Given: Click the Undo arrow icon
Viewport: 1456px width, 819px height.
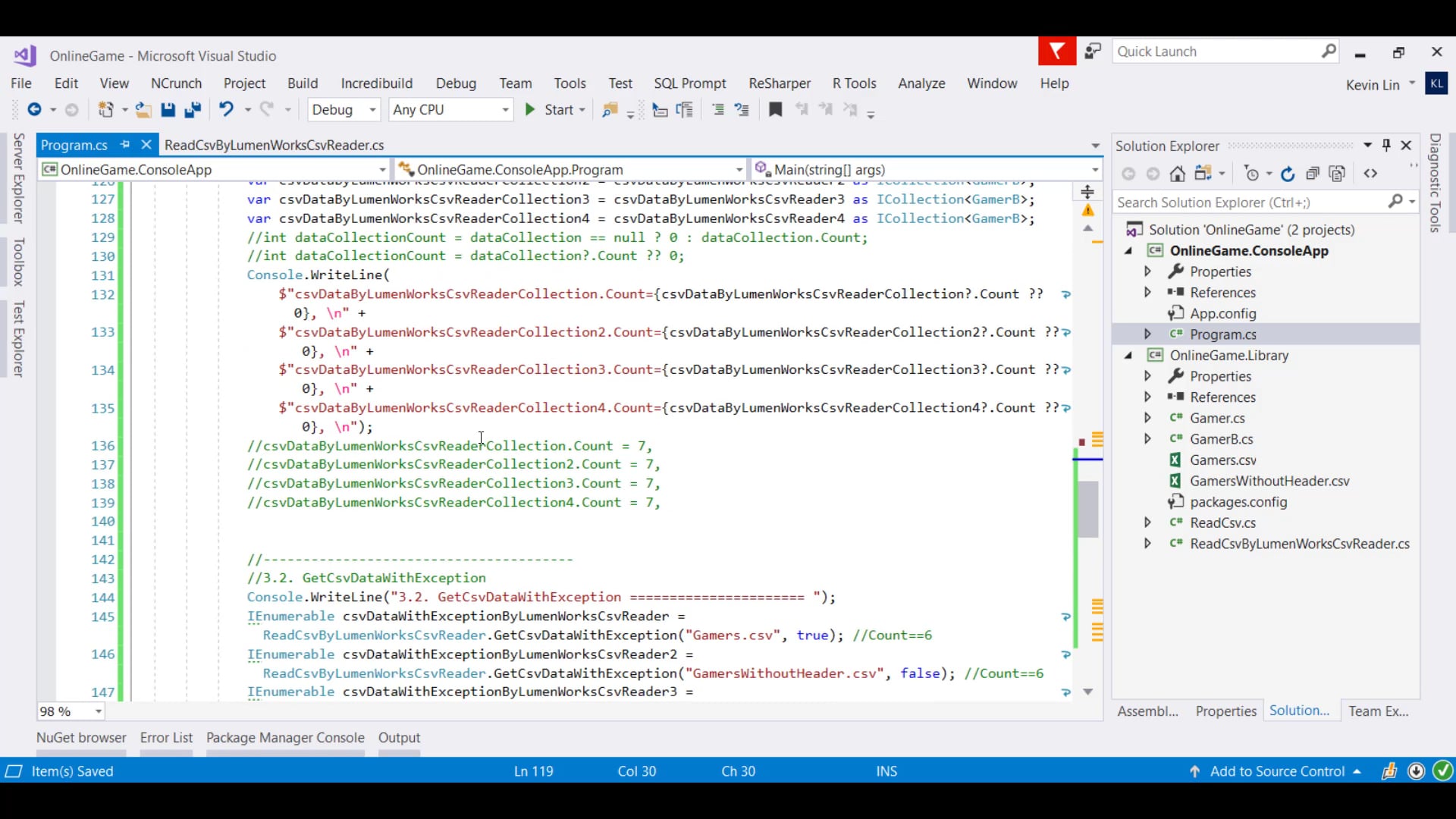Looking at the screenshot, I should point(226,109).
